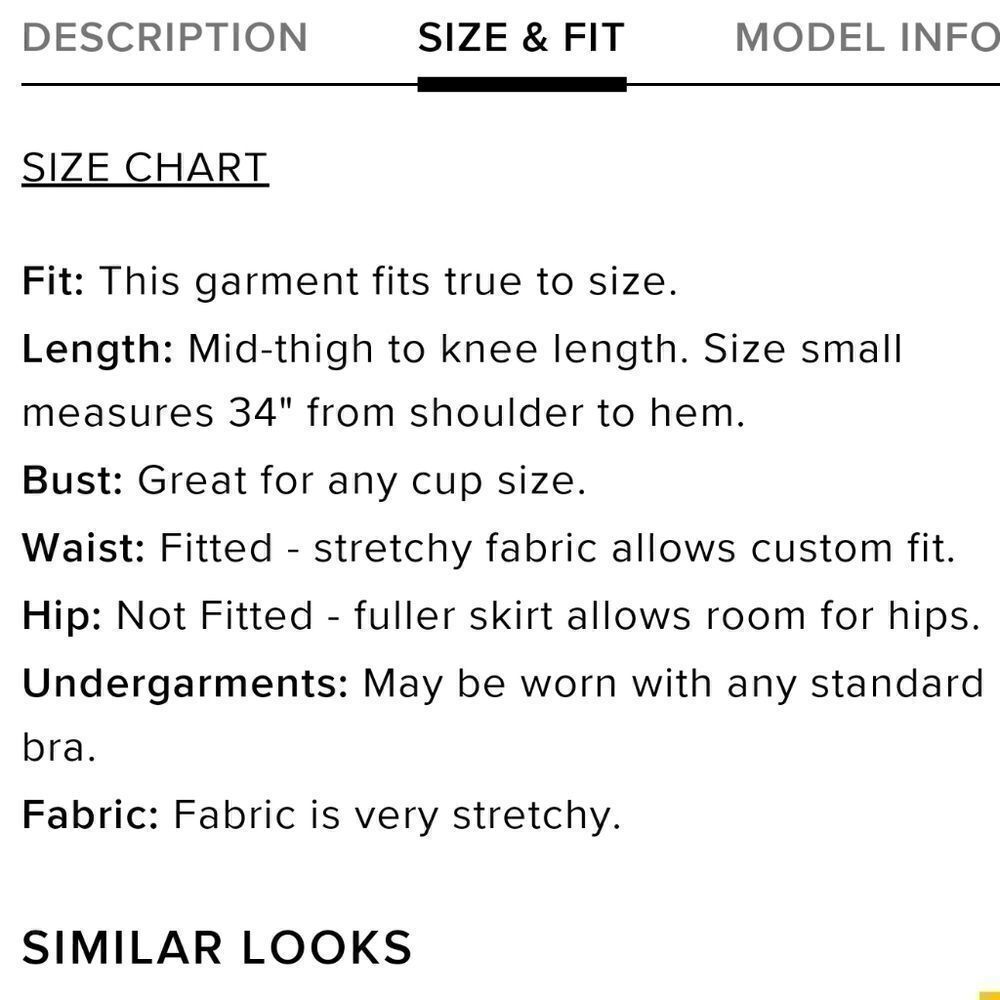Screen dimensions: 1000x1000
Task: Click the "Great for any cup size" text
Action: click(360, 481)
